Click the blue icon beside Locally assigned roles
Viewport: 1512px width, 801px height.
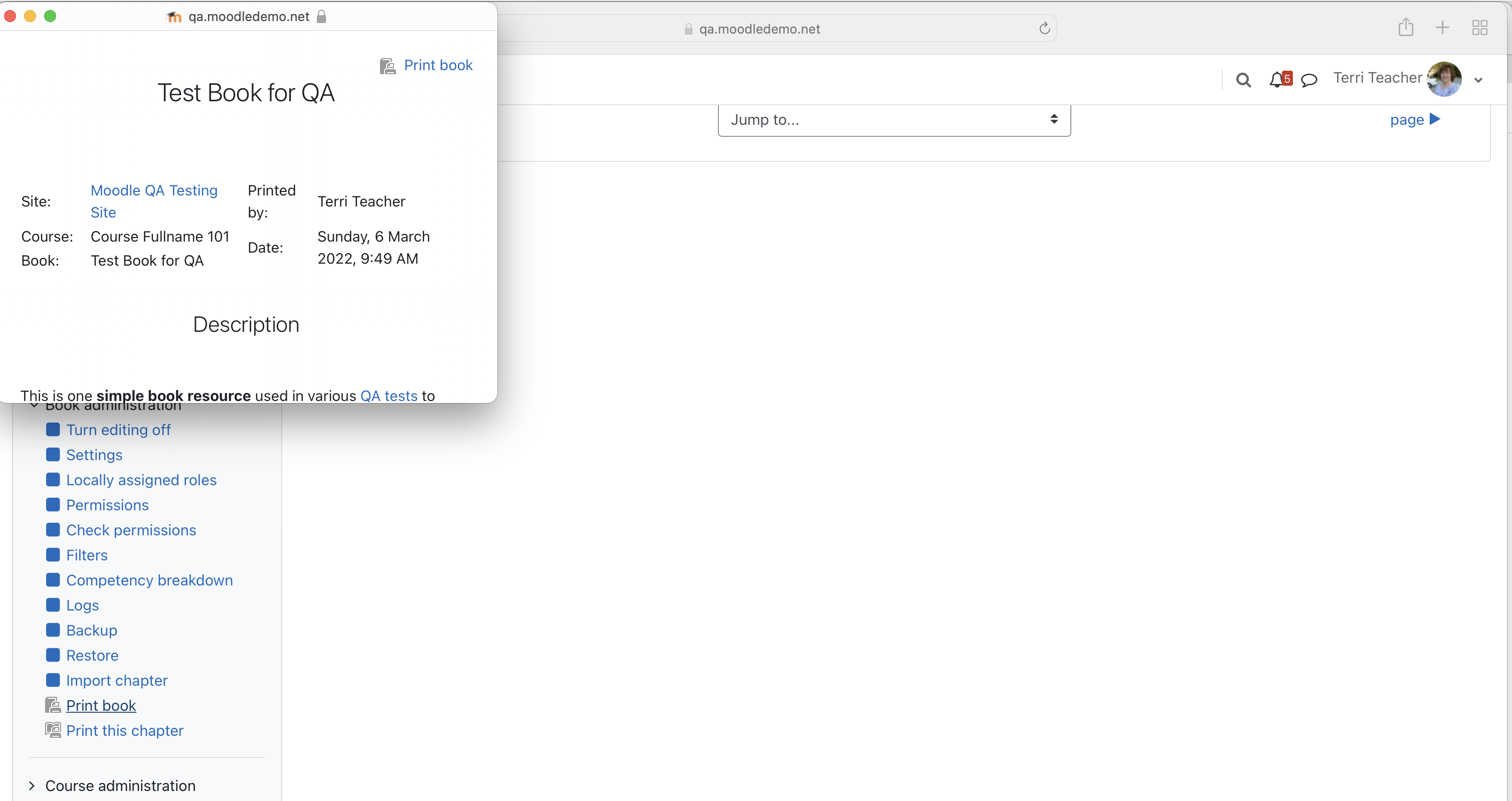pos(53,479)
